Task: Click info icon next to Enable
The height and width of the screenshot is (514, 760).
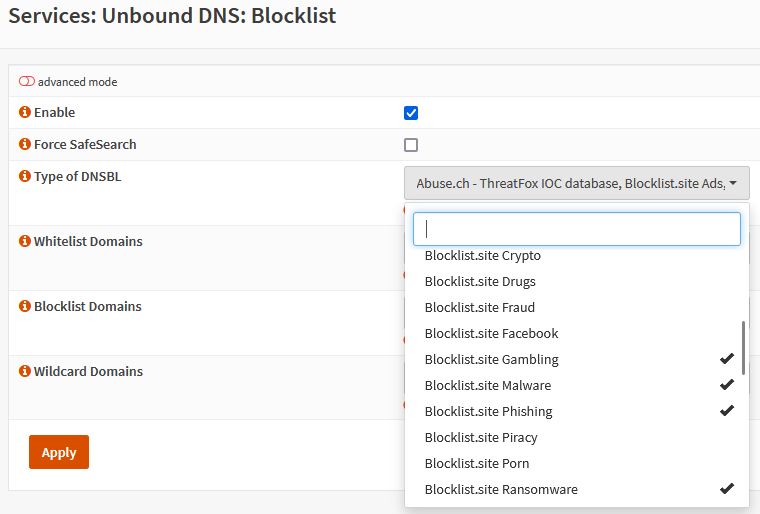Action: tap(25, 113)
